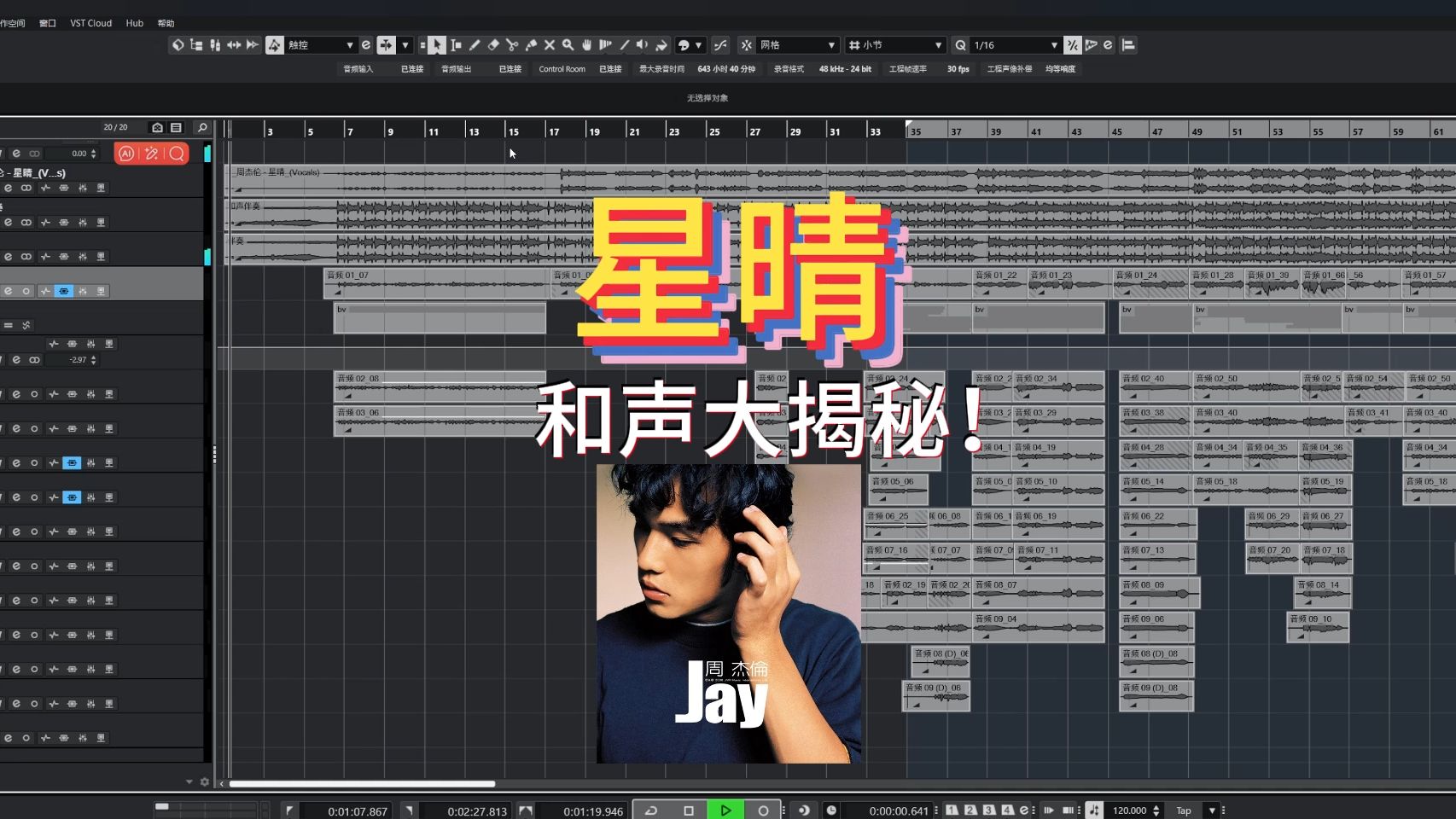Viewport: 1456px width, 819px height.
Task: Open the Hub menu
Action: (x=135, y=23)
